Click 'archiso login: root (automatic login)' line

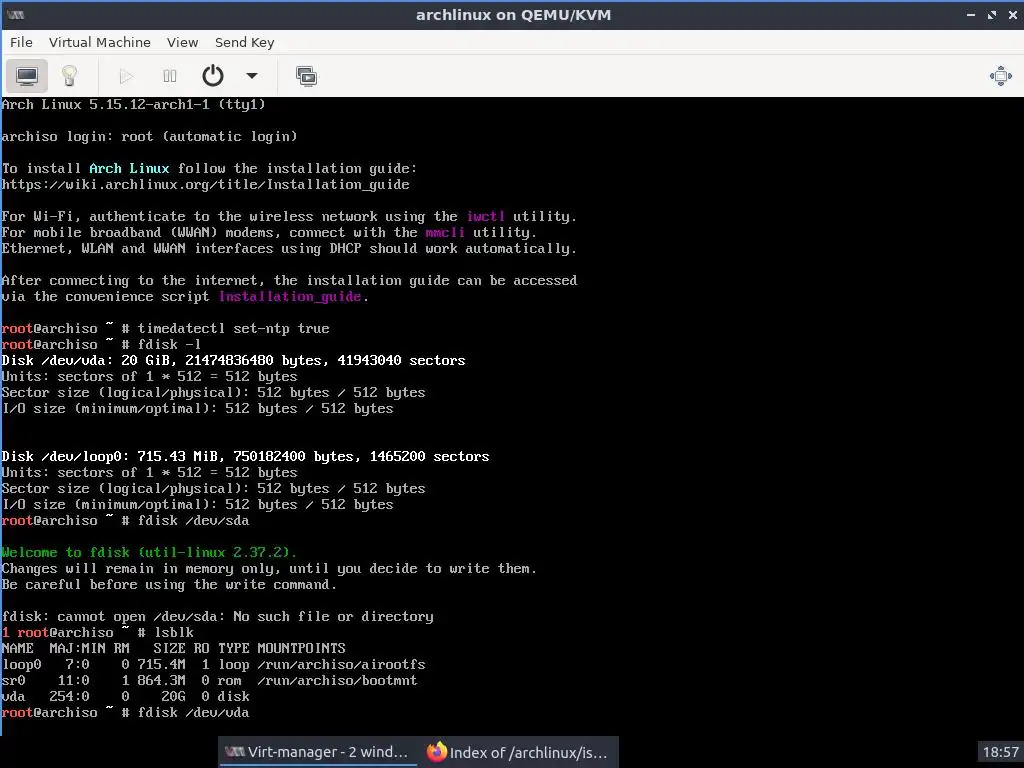tap(150, 136)
